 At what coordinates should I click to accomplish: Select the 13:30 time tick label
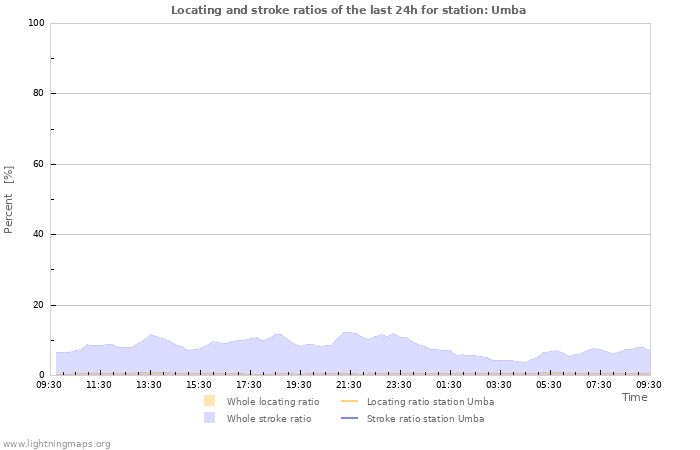pyautogui.click(x=149, y=384)
